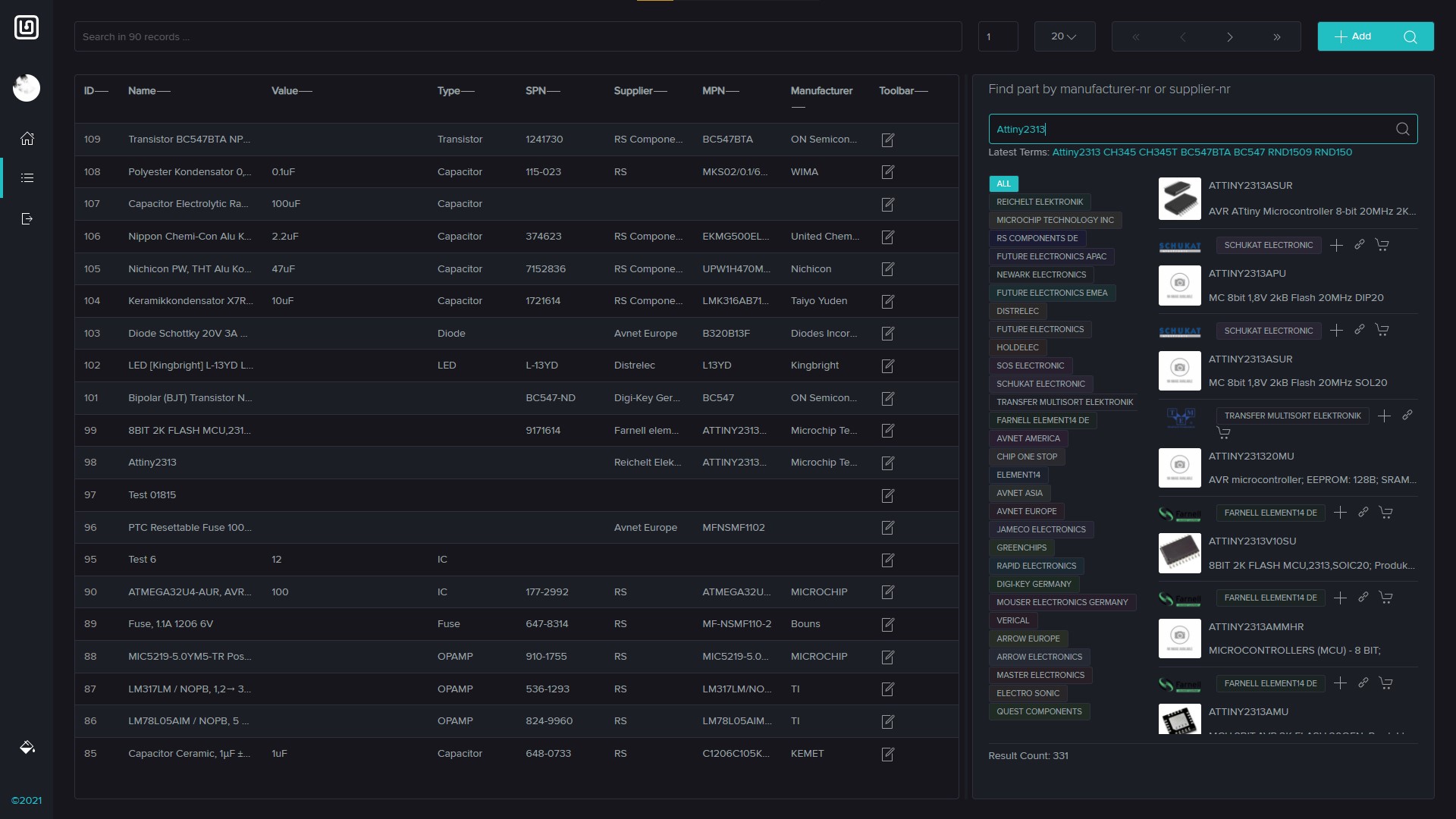
Task: Edit the Polyester Kondensator row 108
Action: [x=888, y=172]
